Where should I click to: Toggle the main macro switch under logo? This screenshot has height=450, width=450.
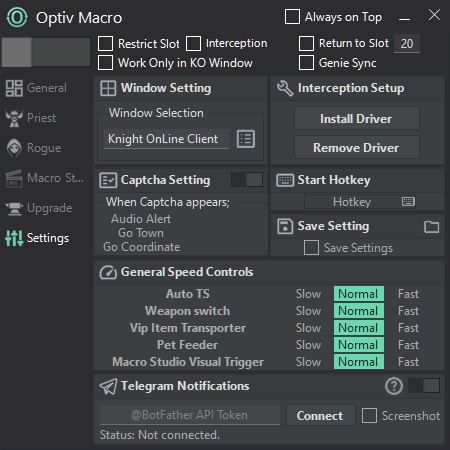pyautogui.click(x=46, y=52)
